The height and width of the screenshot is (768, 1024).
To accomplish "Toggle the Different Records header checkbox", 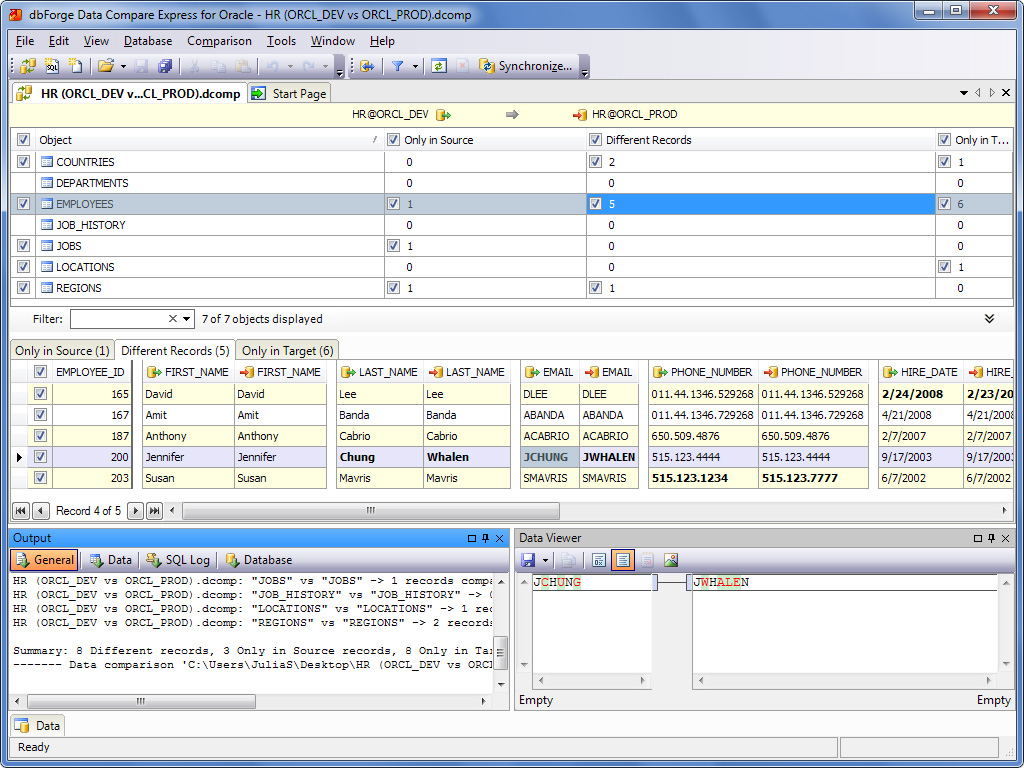I will (x=595, y=140).
